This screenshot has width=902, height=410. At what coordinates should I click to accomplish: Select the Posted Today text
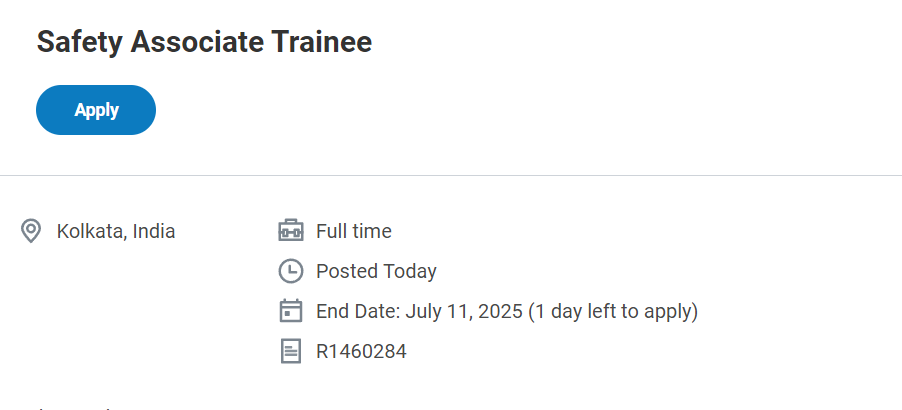[376, 271]
